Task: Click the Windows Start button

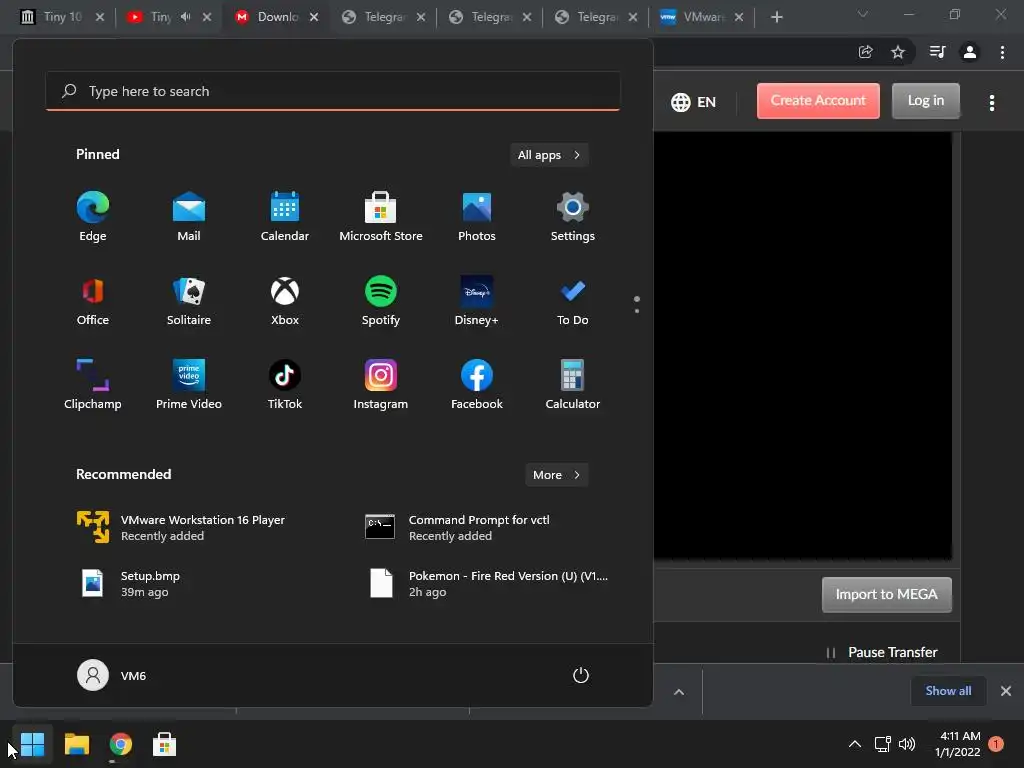Action: tap(32, 744)
